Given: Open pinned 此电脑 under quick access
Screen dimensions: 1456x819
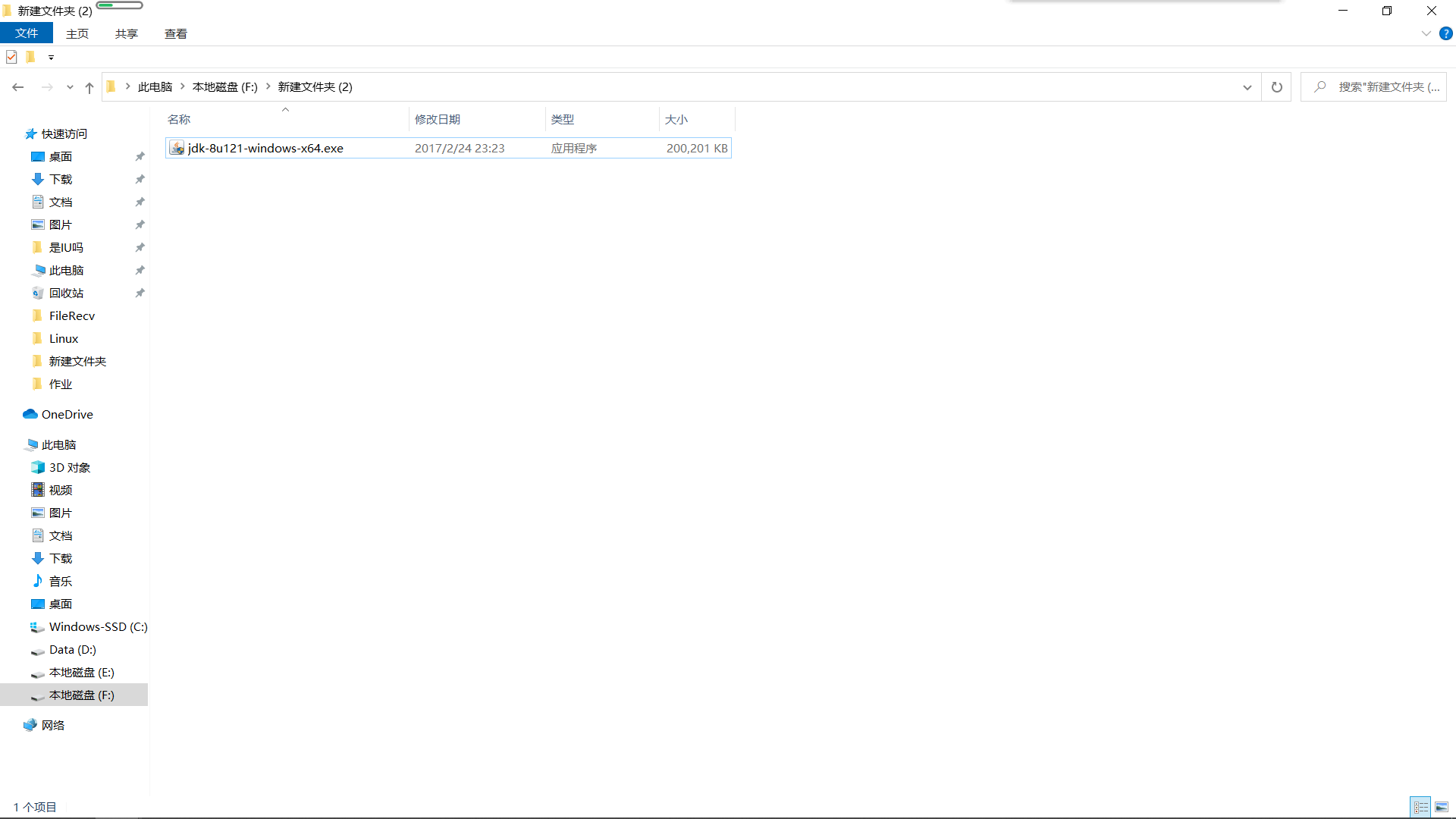Looking at the screenshot, I should [66, 270].
